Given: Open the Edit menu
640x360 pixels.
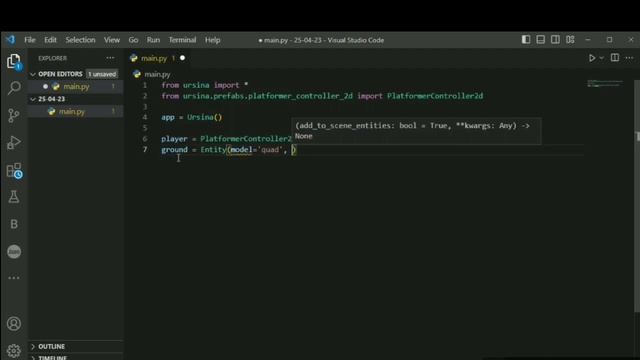Looking at the screenshot, I should pos(50,40).
